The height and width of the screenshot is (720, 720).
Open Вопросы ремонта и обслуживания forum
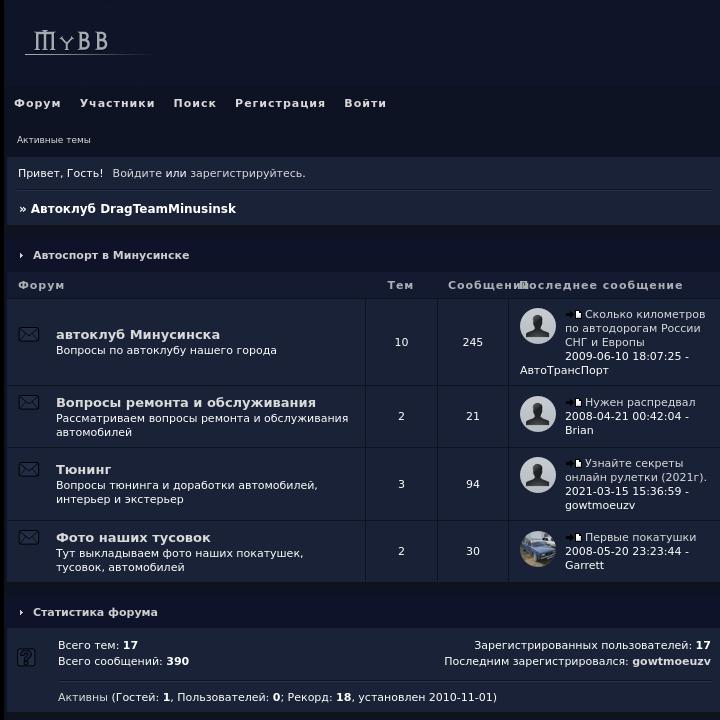(186, 402)
